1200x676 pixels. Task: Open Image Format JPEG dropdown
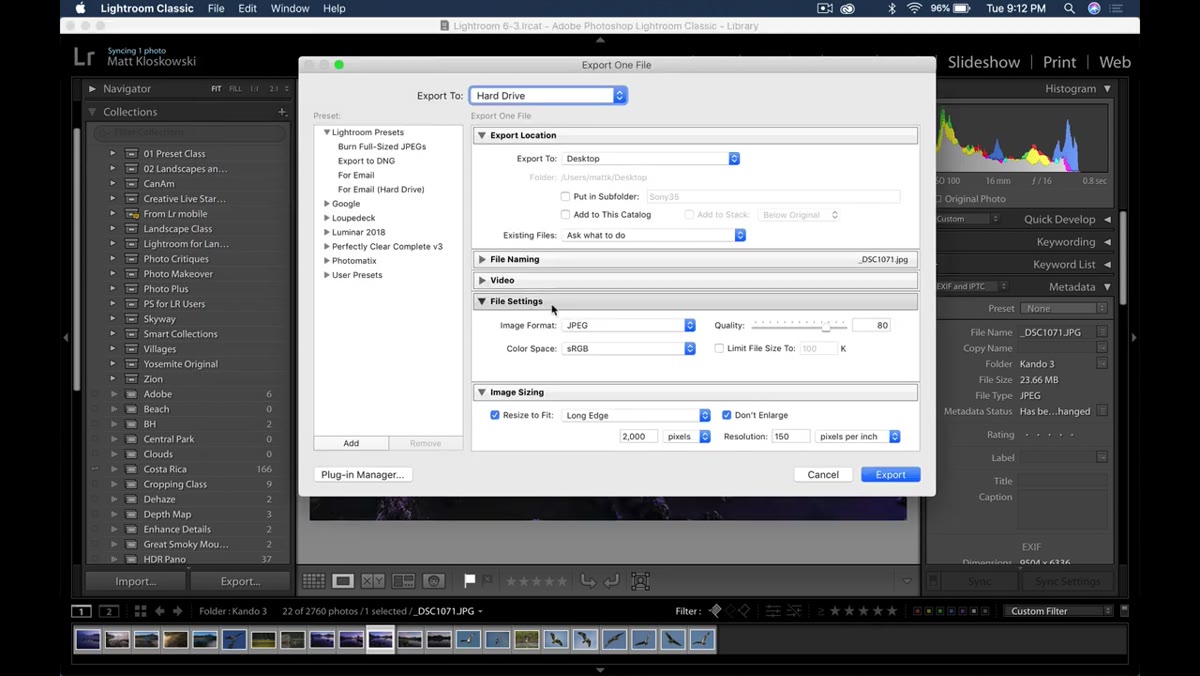tap(629, 326)
